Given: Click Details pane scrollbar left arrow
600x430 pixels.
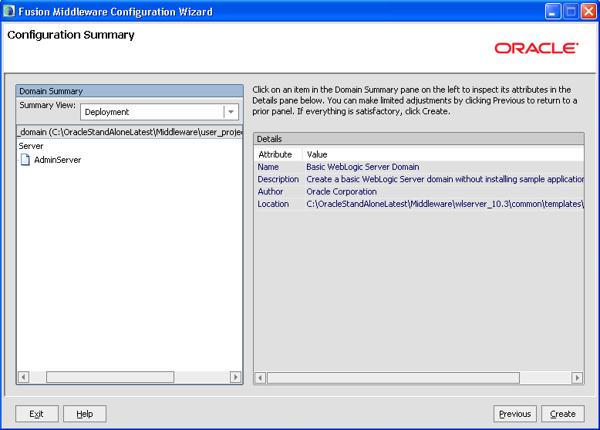Looking at the screenshot, I should (x=260, y=377).
